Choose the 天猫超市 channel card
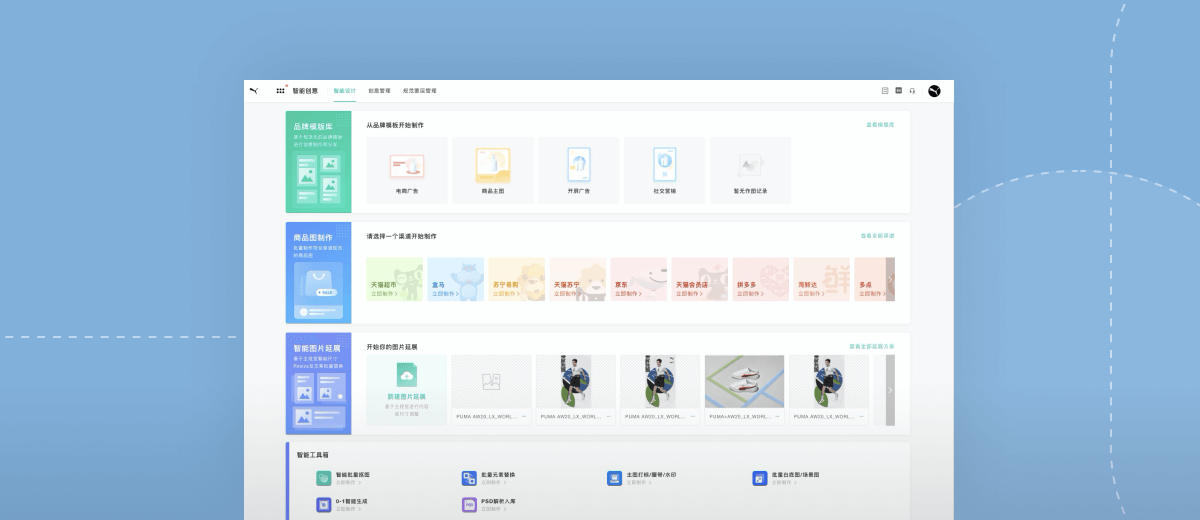The width and height of the screenshot is (1200, 520). click(x=394, y=279)
